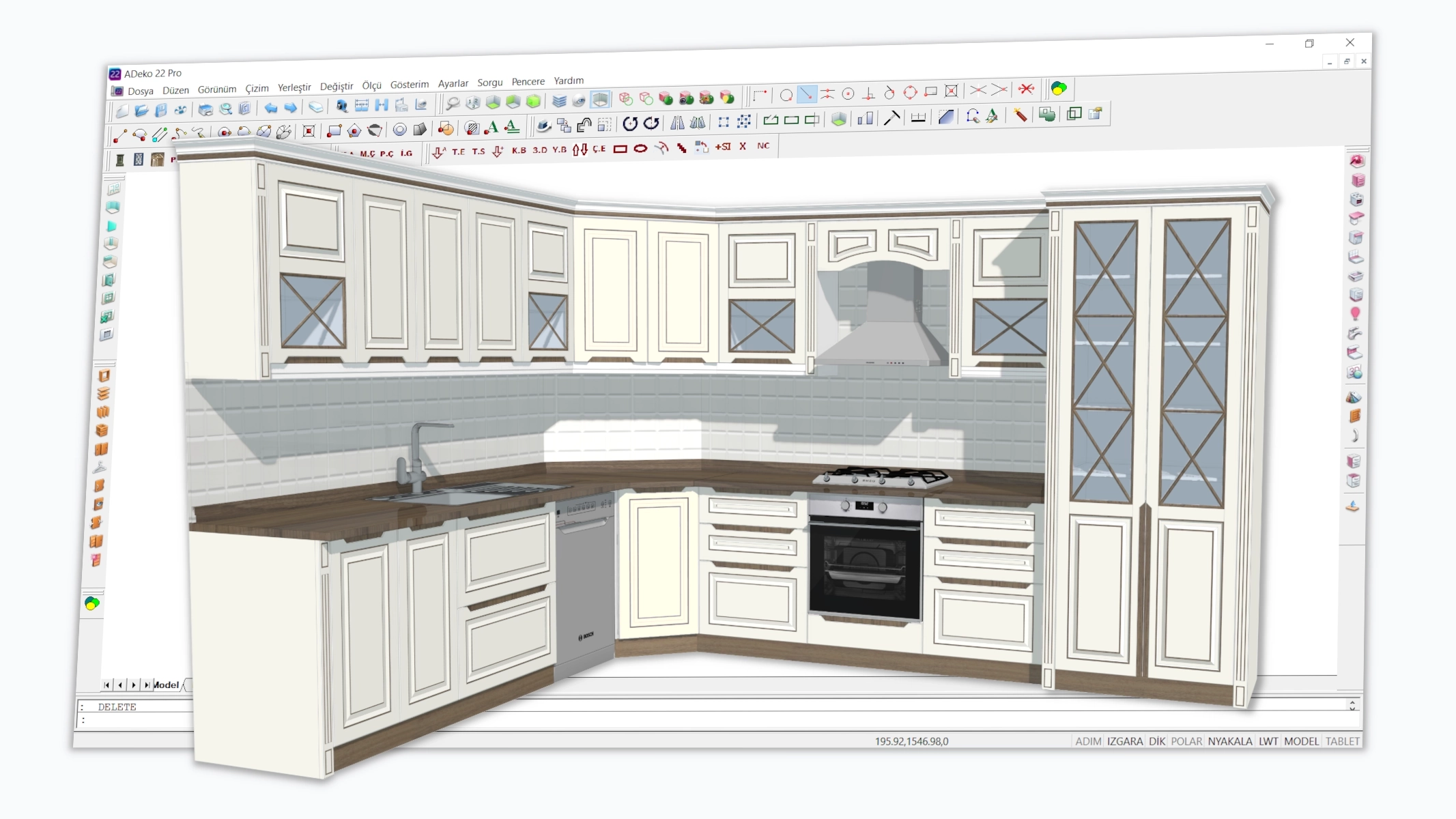Toggle POLAR tracking in status bar
The height and width of the screenshot is (819, 1456).
point(1186,741)
